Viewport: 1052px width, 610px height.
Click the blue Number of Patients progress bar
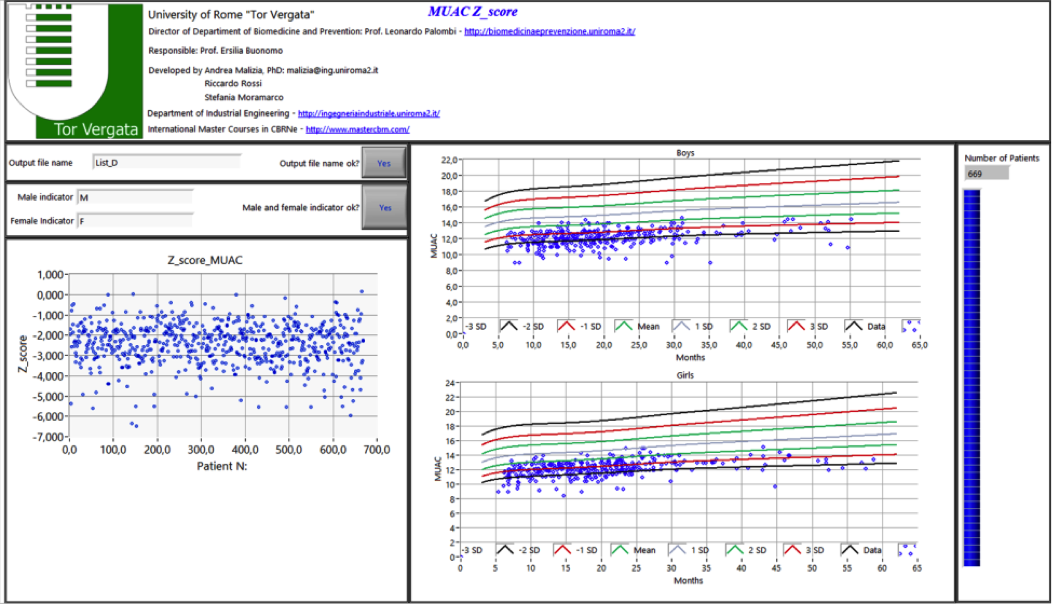(x=971, y=378)
